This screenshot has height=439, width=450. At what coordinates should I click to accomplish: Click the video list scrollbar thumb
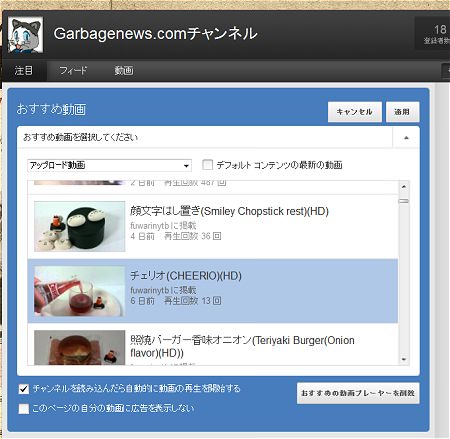click(404, 201)
